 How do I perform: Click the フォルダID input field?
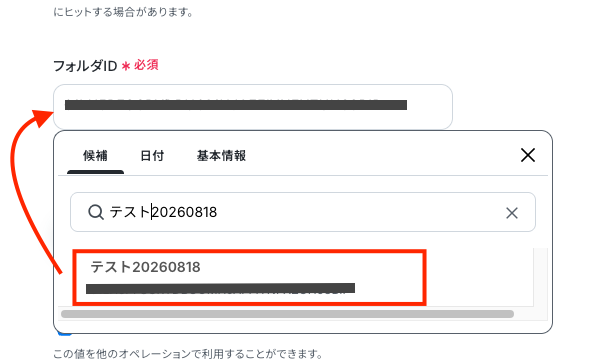tap(253, 106)
